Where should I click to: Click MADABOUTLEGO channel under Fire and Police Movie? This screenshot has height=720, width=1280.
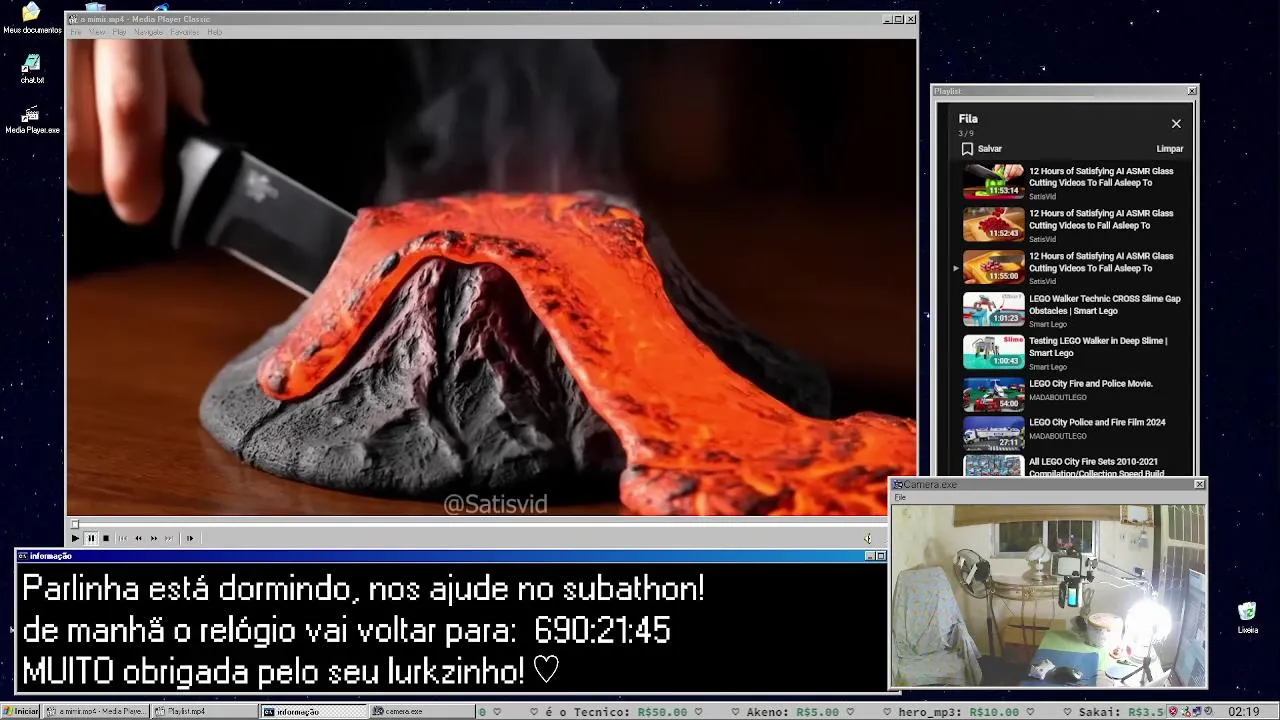(x=1057, y=397)
